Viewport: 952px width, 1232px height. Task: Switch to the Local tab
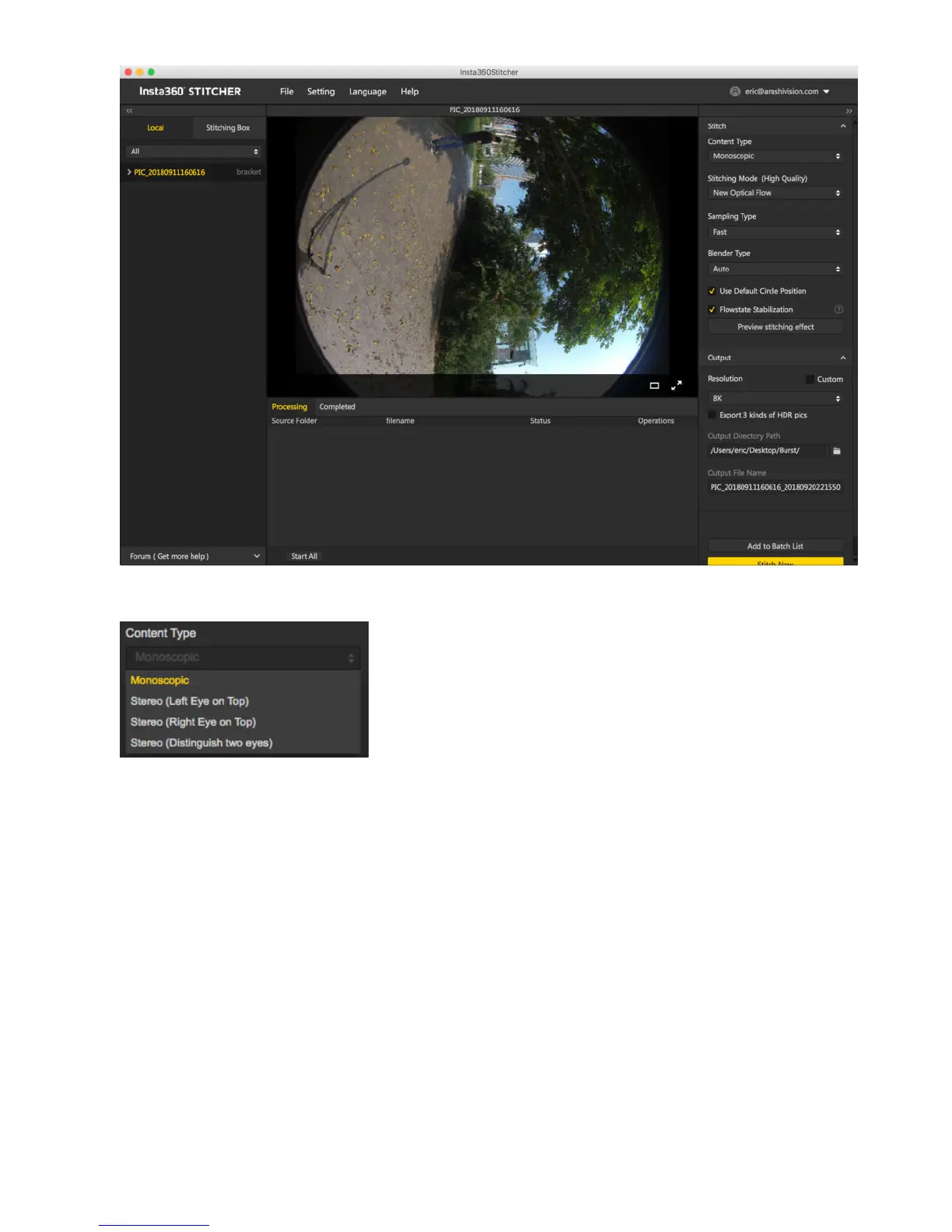156,128
